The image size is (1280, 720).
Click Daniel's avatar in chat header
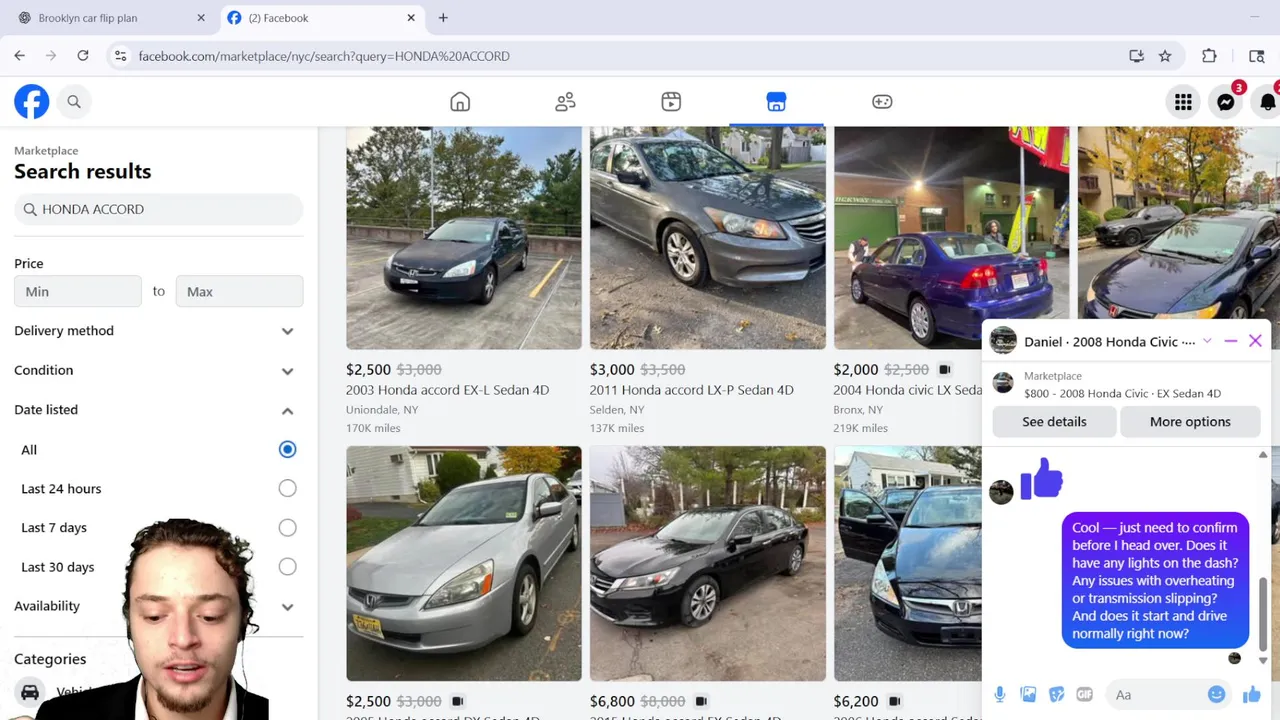click(1003, 341)
